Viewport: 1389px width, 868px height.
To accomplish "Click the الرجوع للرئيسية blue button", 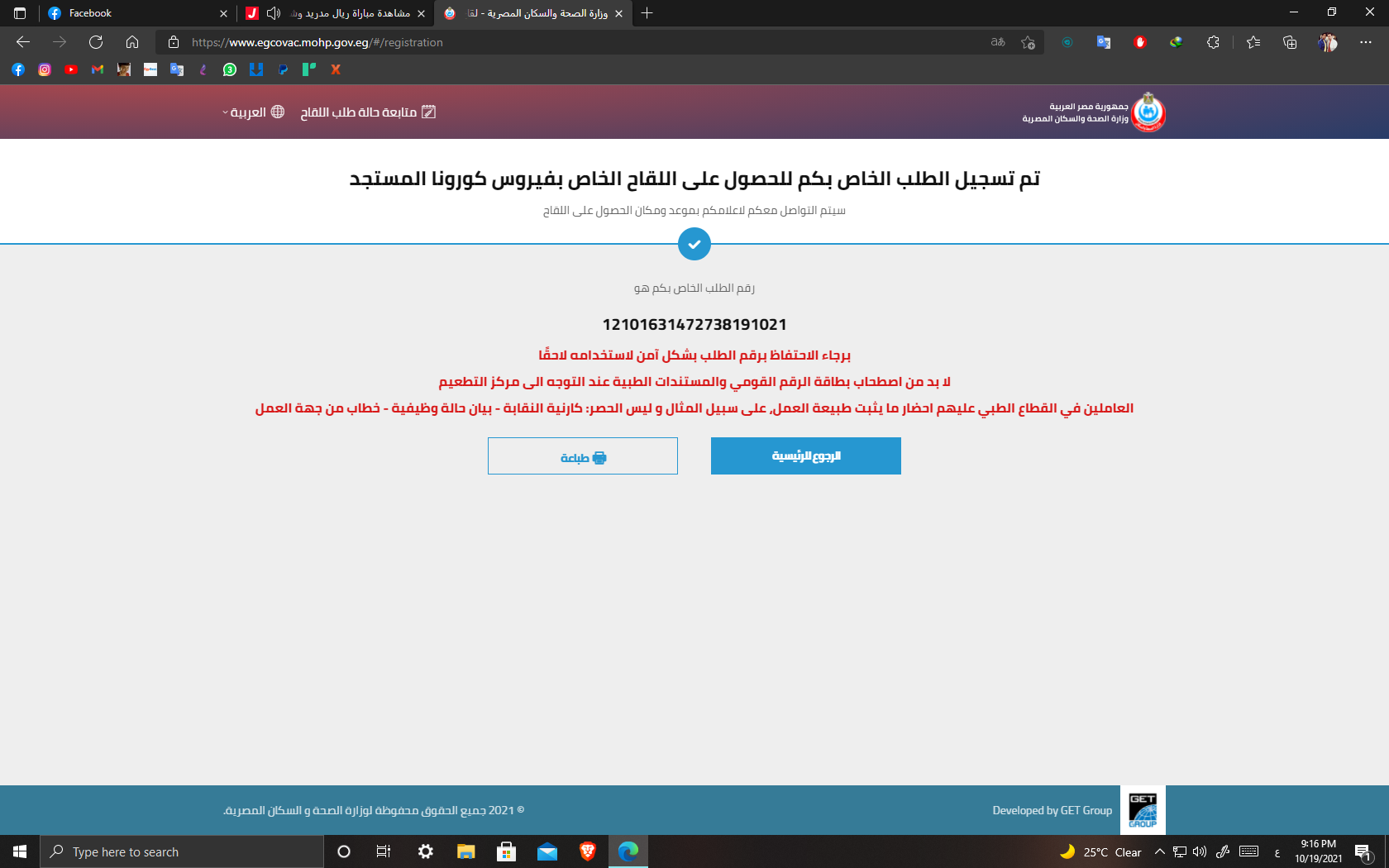I will 806,455.
